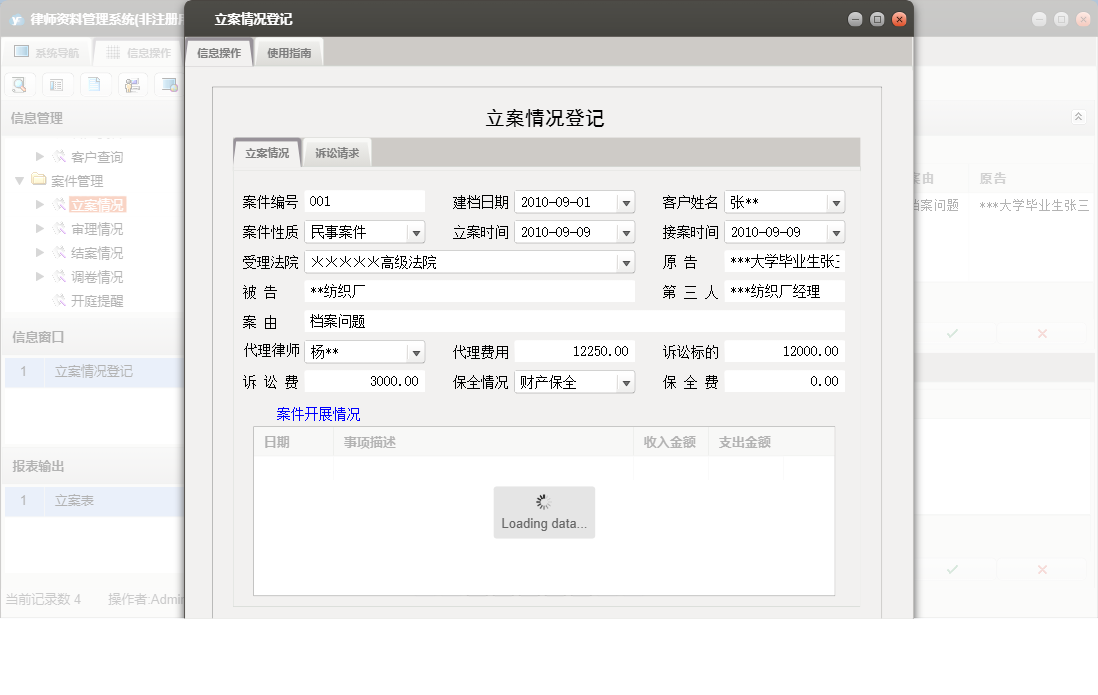The image size is (1098, 695).
Task: Click the operator/user toolbar icon
Action: pyautogui.click(x=133, y=84)
